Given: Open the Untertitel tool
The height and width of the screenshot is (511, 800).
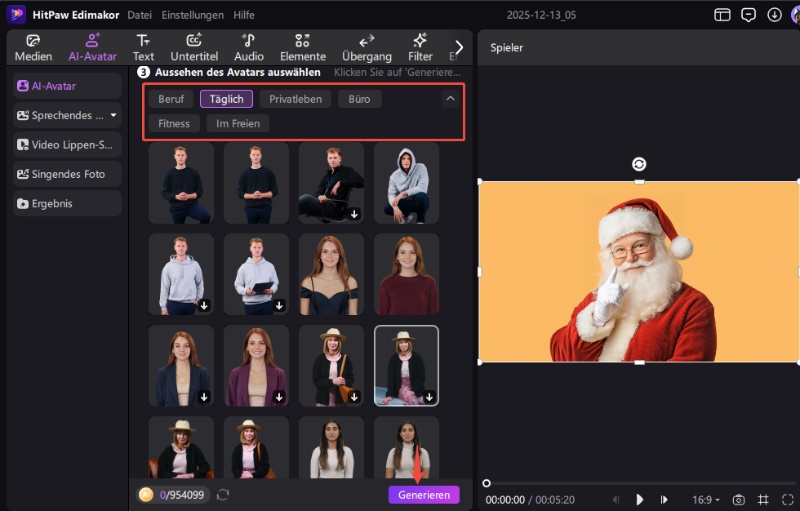Looking at the screenshot, I should pos(194,47).
